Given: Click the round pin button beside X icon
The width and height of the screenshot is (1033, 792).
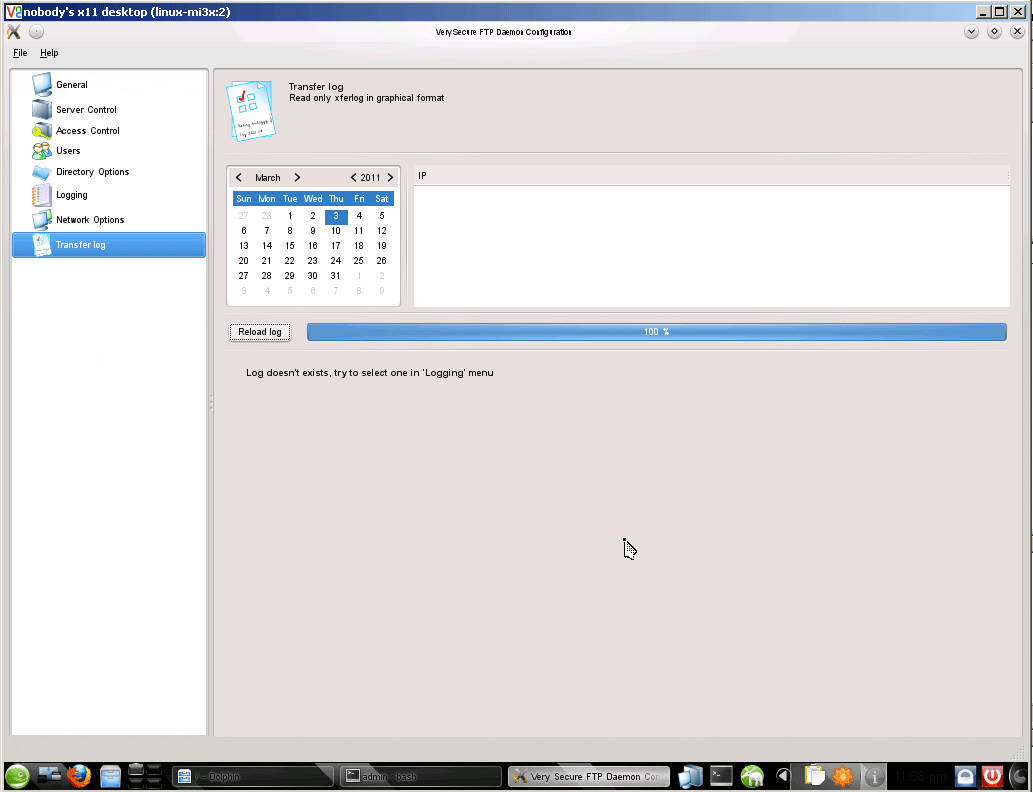Looking at the screenshot, I should point(37,32).
